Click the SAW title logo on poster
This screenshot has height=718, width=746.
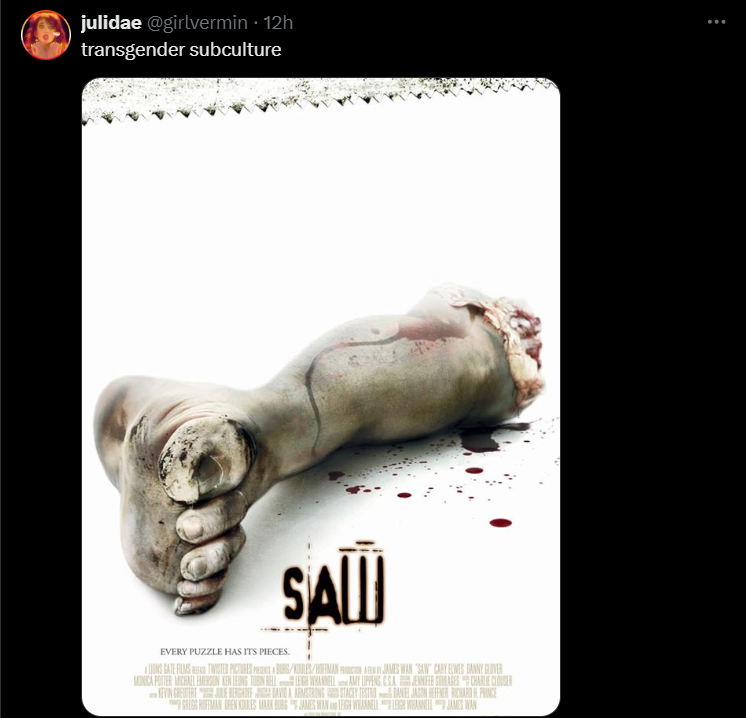[334, 583]
